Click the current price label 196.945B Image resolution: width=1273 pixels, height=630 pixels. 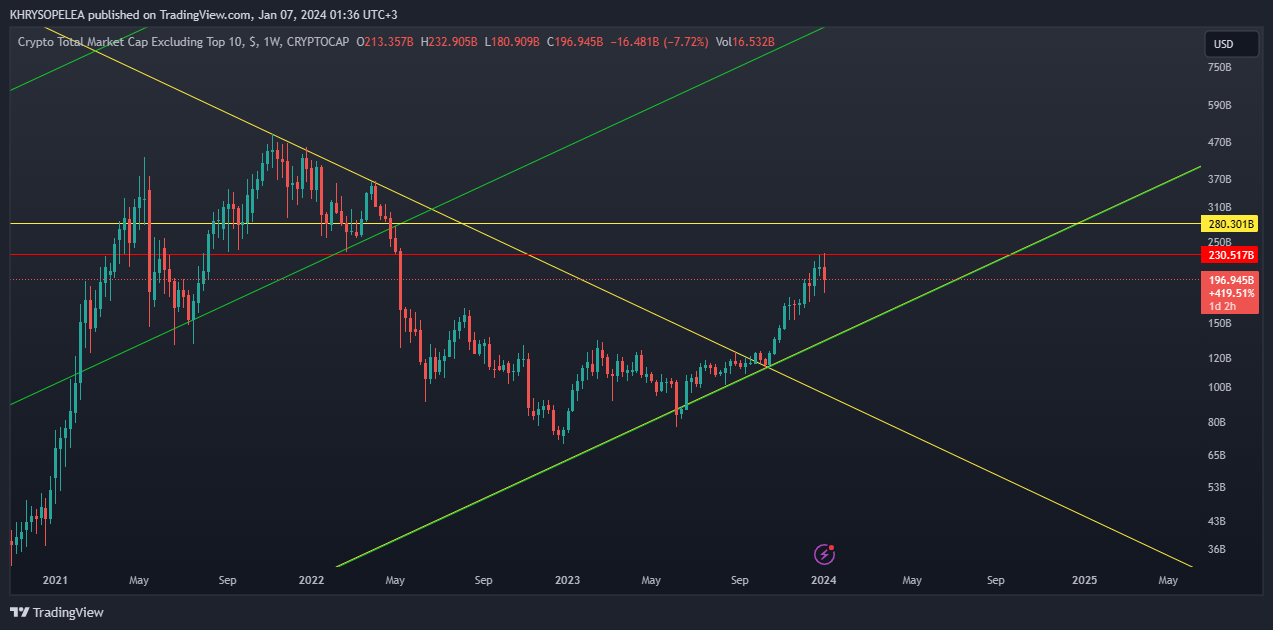coord(1230,280)
